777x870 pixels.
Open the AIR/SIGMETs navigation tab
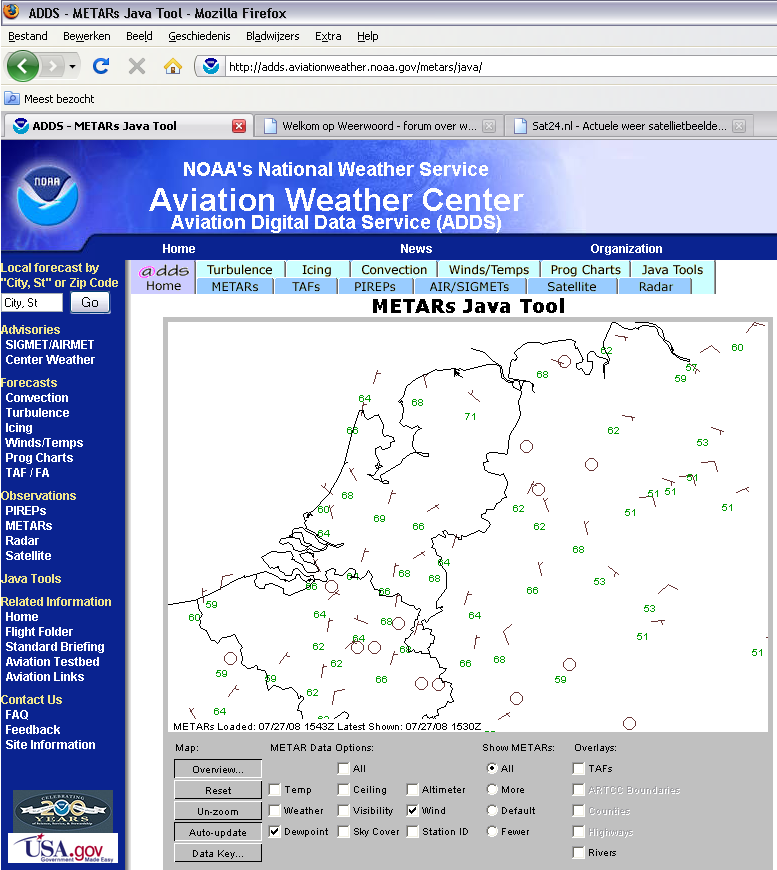coord(470,286)
